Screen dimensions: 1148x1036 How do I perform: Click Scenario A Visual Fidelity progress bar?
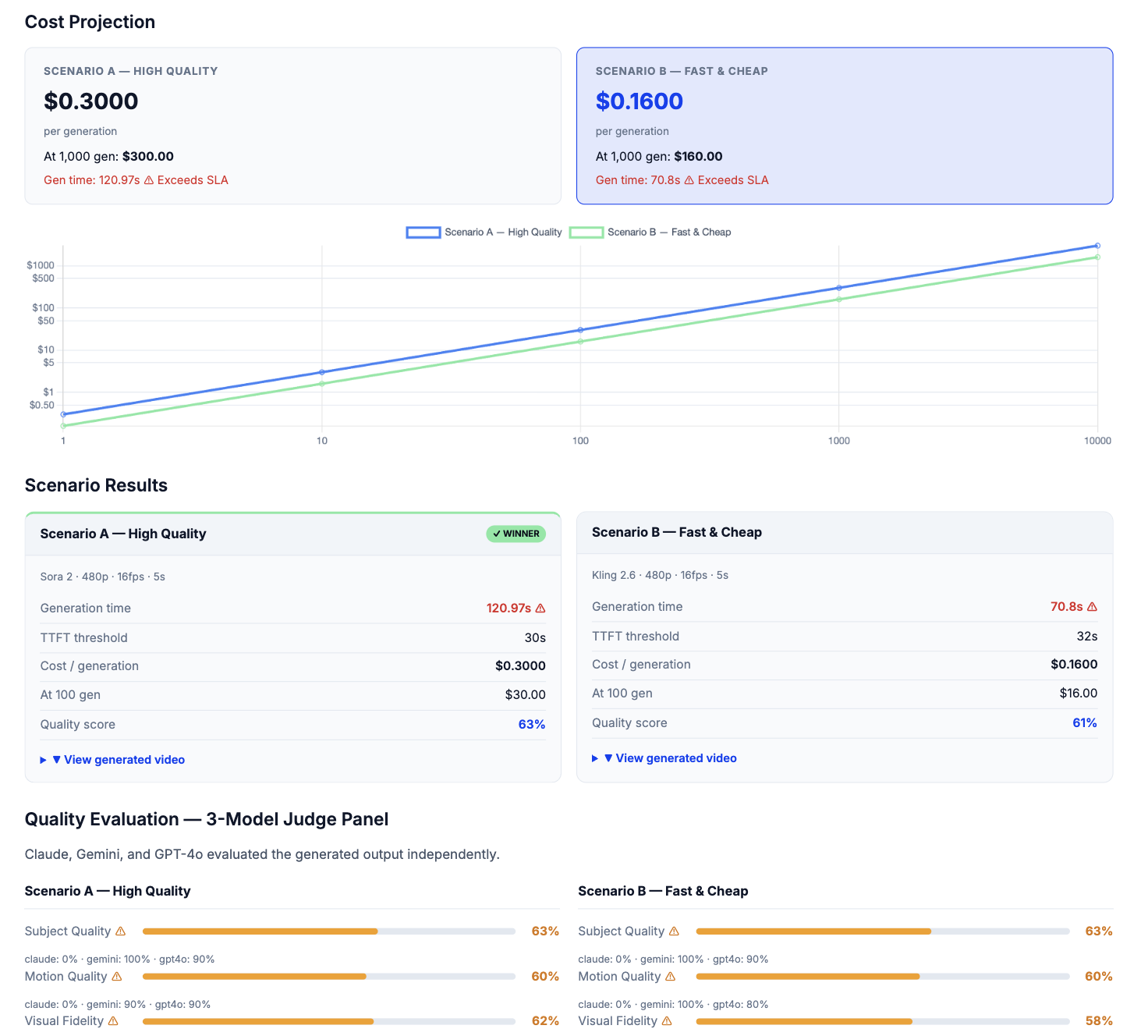click(x=329, y=1020)
